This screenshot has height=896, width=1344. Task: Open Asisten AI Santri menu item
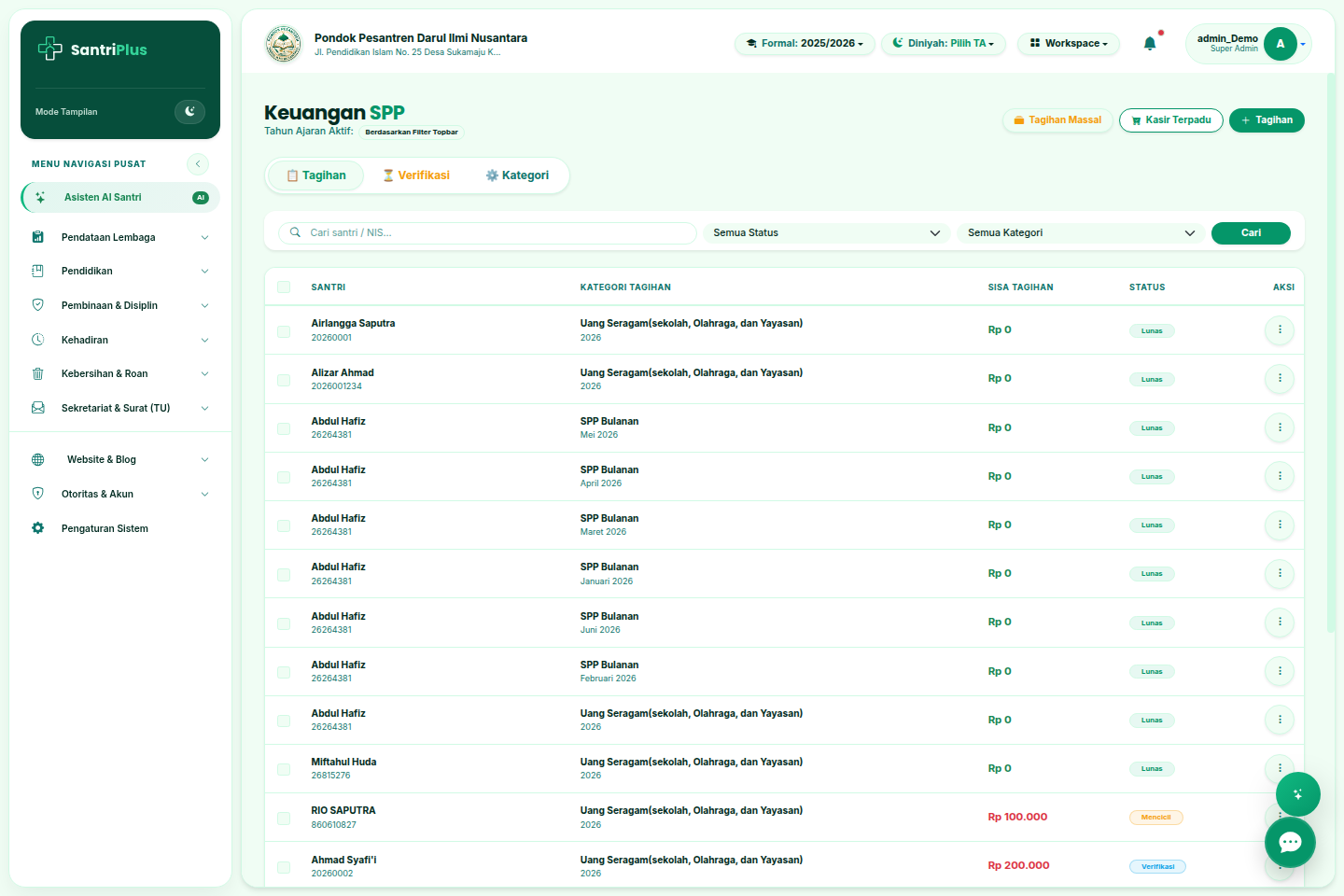[120, 198]
